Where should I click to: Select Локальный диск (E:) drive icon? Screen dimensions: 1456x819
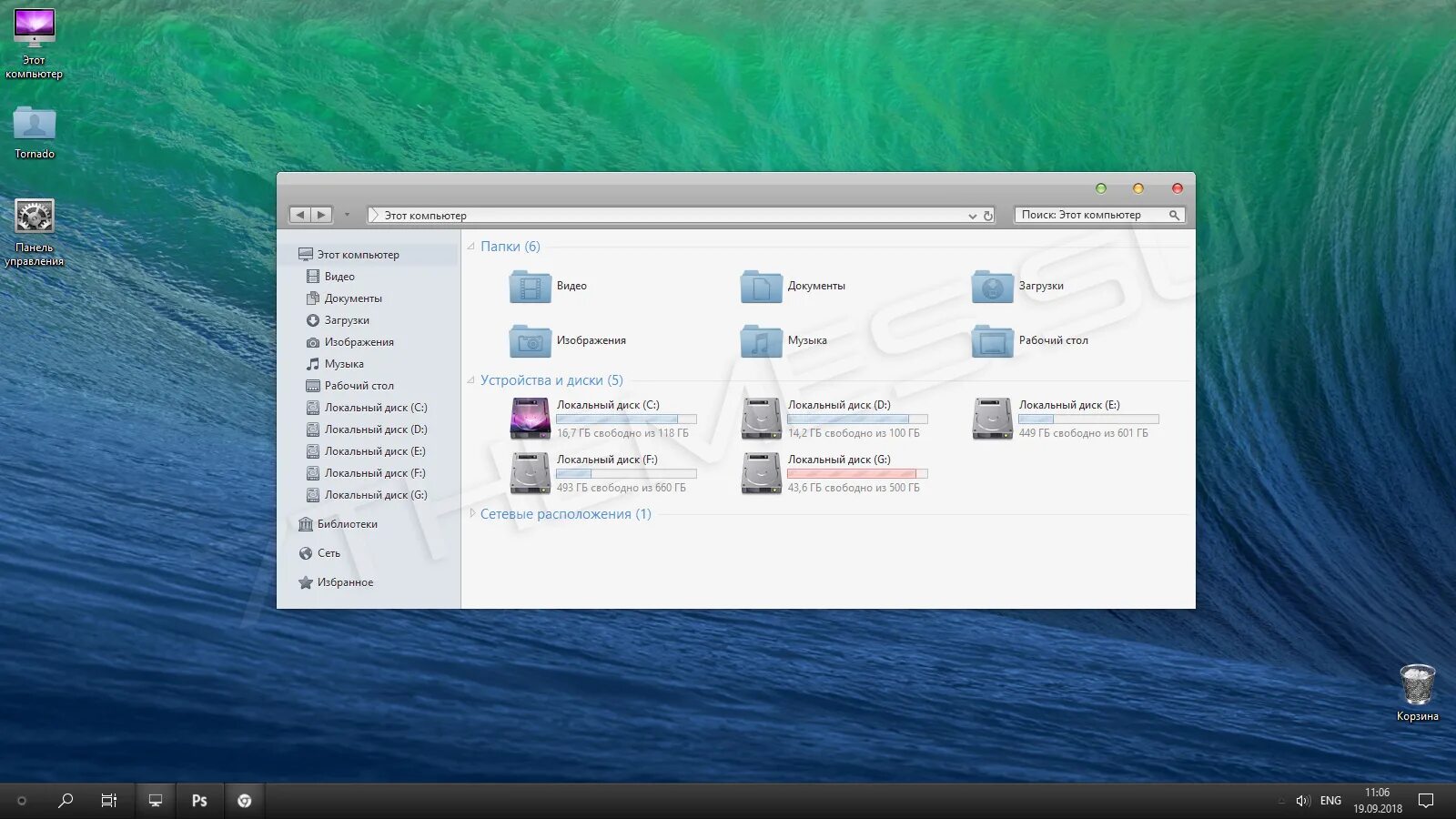992,419
